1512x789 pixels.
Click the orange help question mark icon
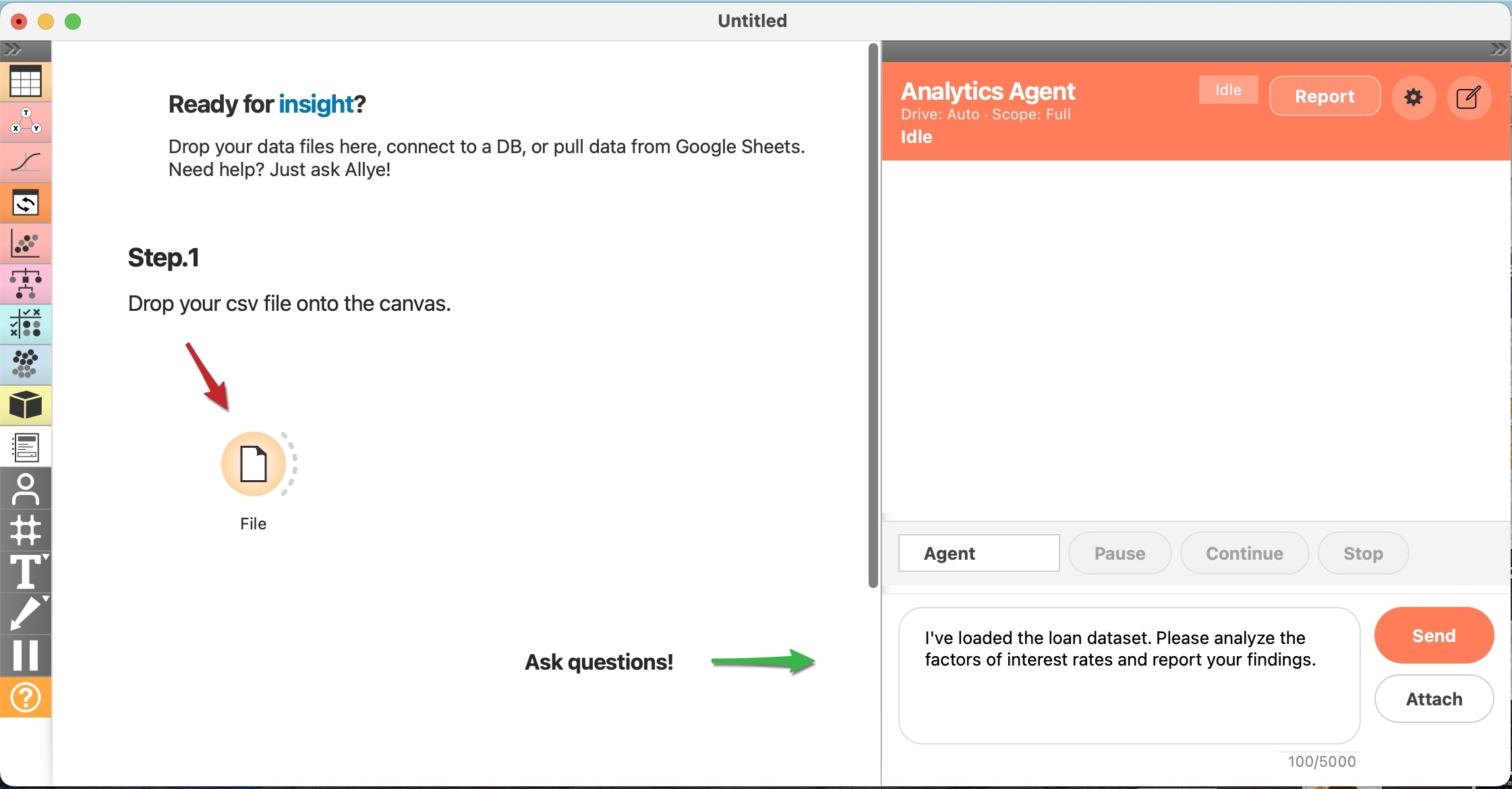[x=26, y=697]
